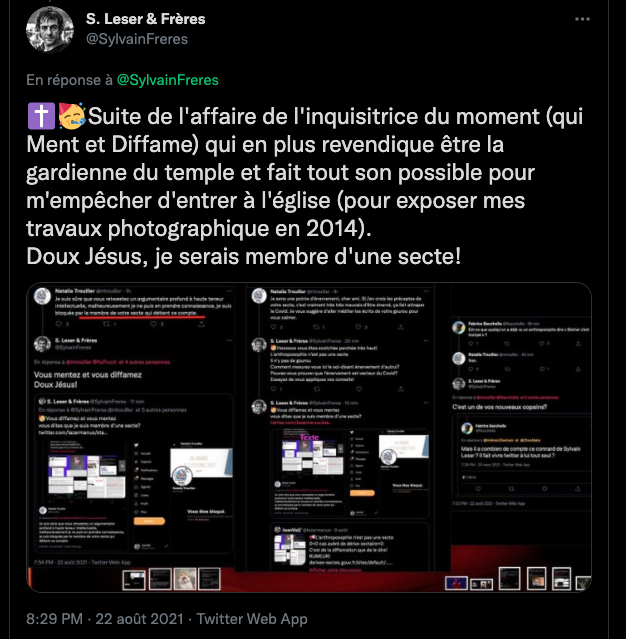The width and height of the screenshot is (626, 639).
Task: Click Natalia Trouiller's avatar in the left screenshot
Action: point(42,296)
